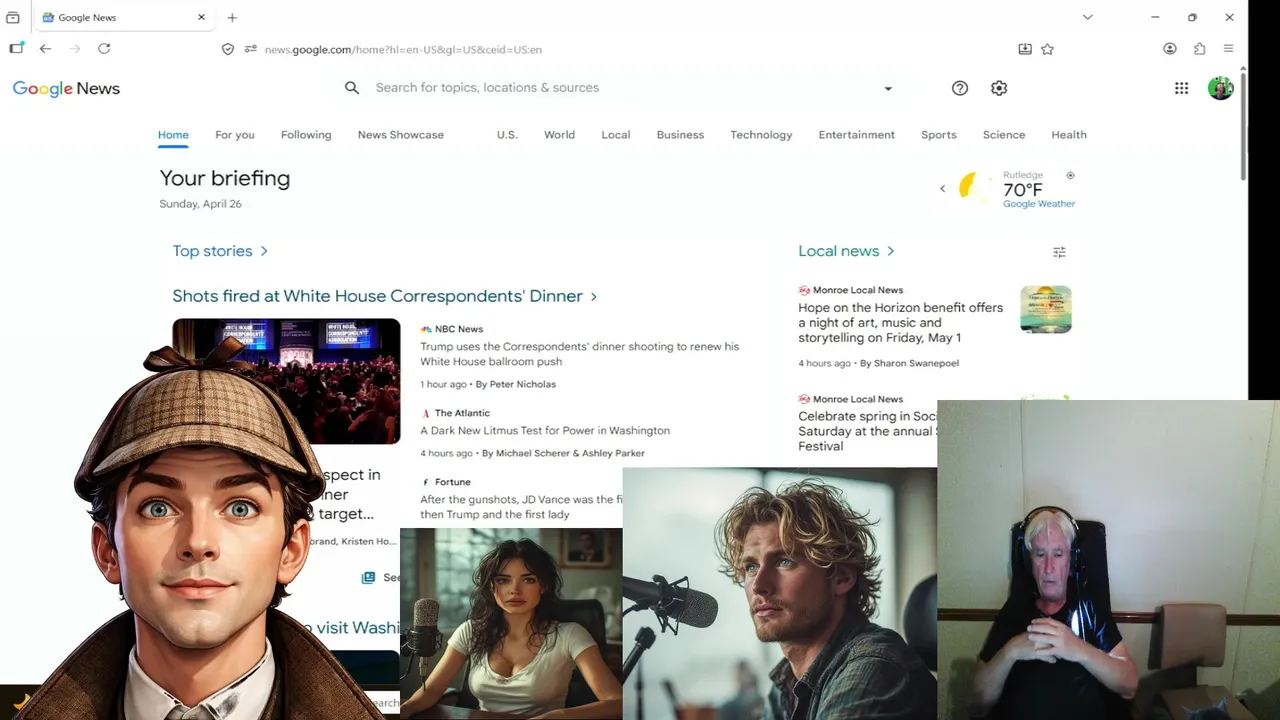Image resolution: width=1280 pixels, height=720 pixels.
Task: Go to the U.S. section
Action: (x=507, y=135)
